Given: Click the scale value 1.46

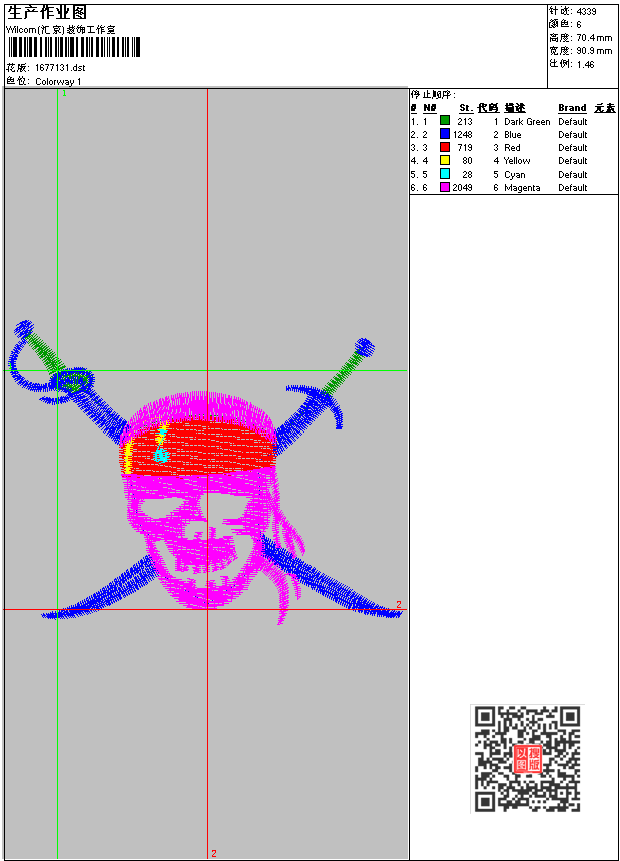Looking at the screenshot, I should click(x=585, y=64).
